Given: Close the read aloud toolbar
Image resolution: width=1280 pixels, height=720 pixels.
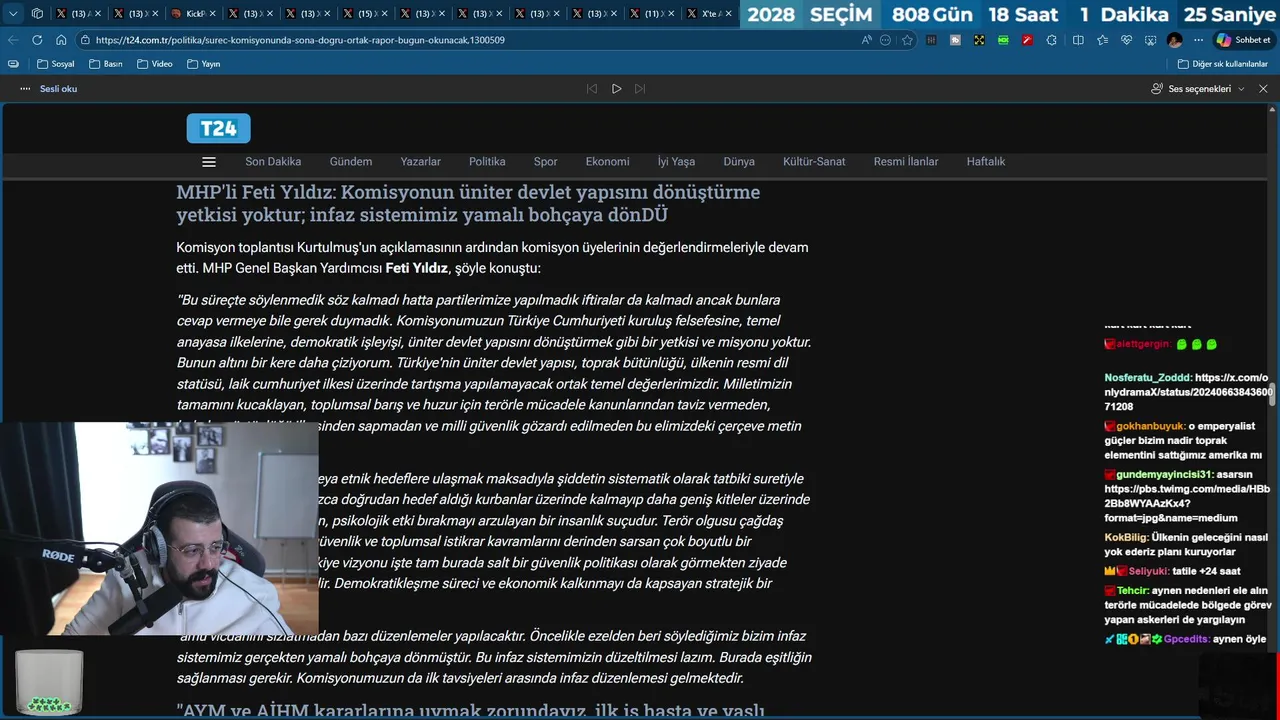Looking at the screenshot, I should tap(1263, 89).
